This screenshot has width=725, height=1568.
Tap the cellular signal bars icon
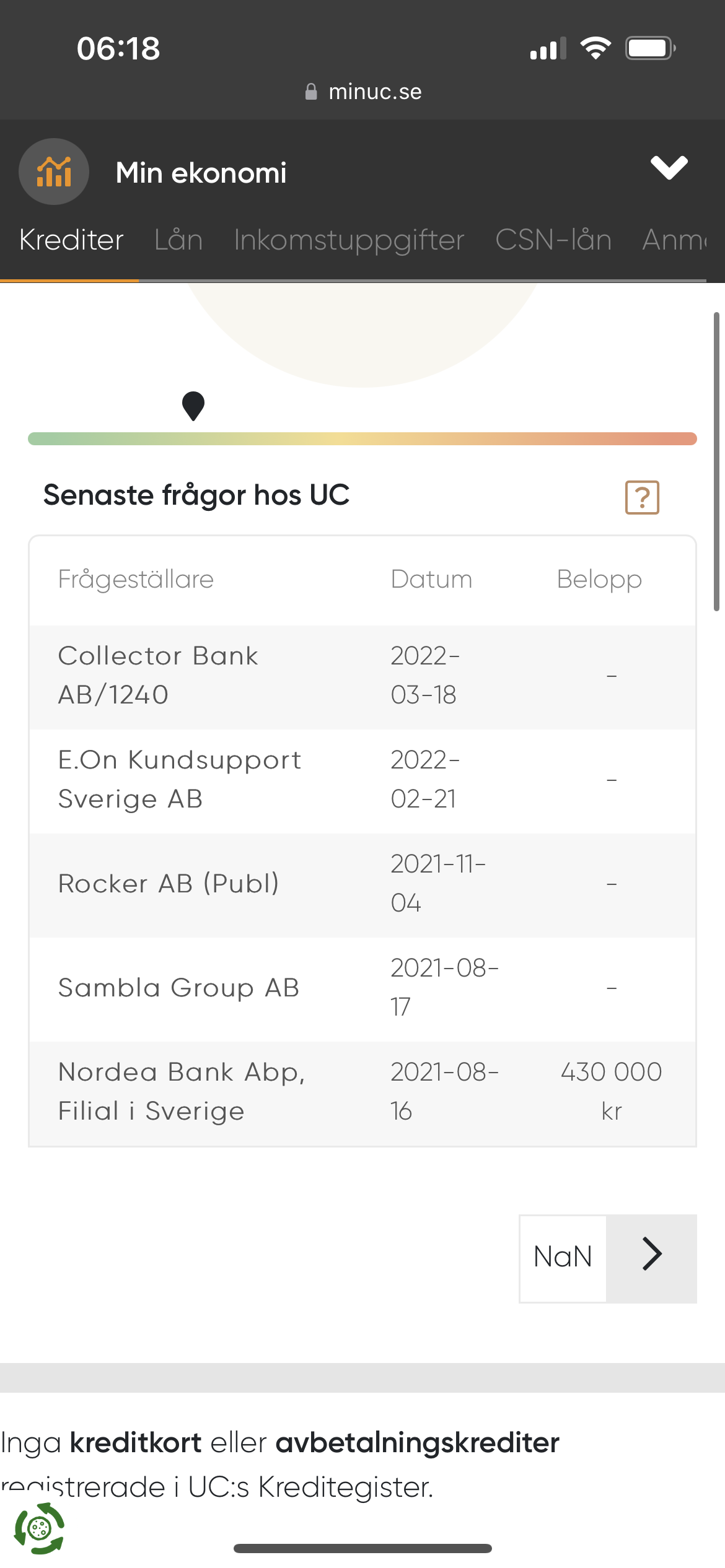pyautogui.click(x=548, y=48)
